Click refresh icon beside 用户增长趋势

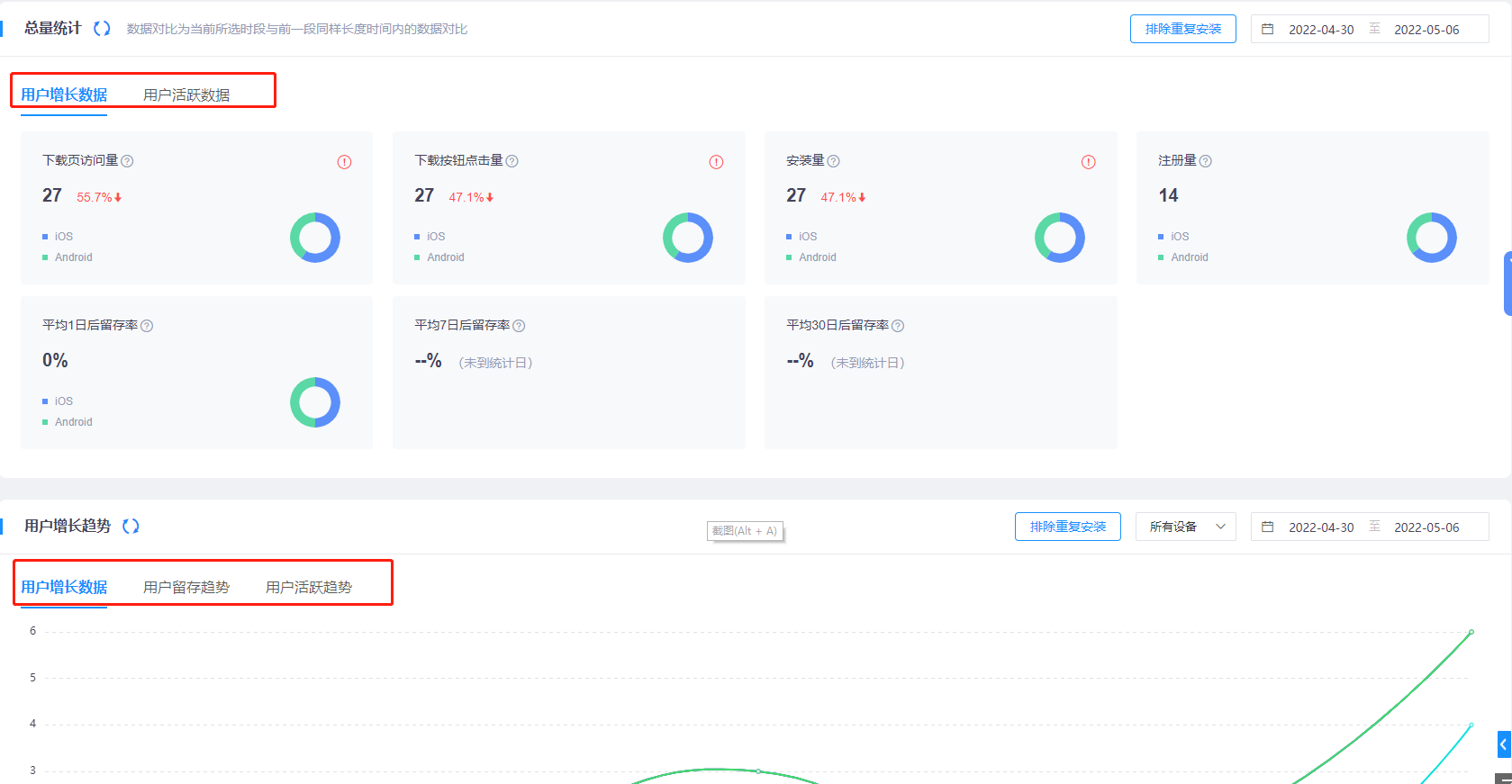pos(131,527)
